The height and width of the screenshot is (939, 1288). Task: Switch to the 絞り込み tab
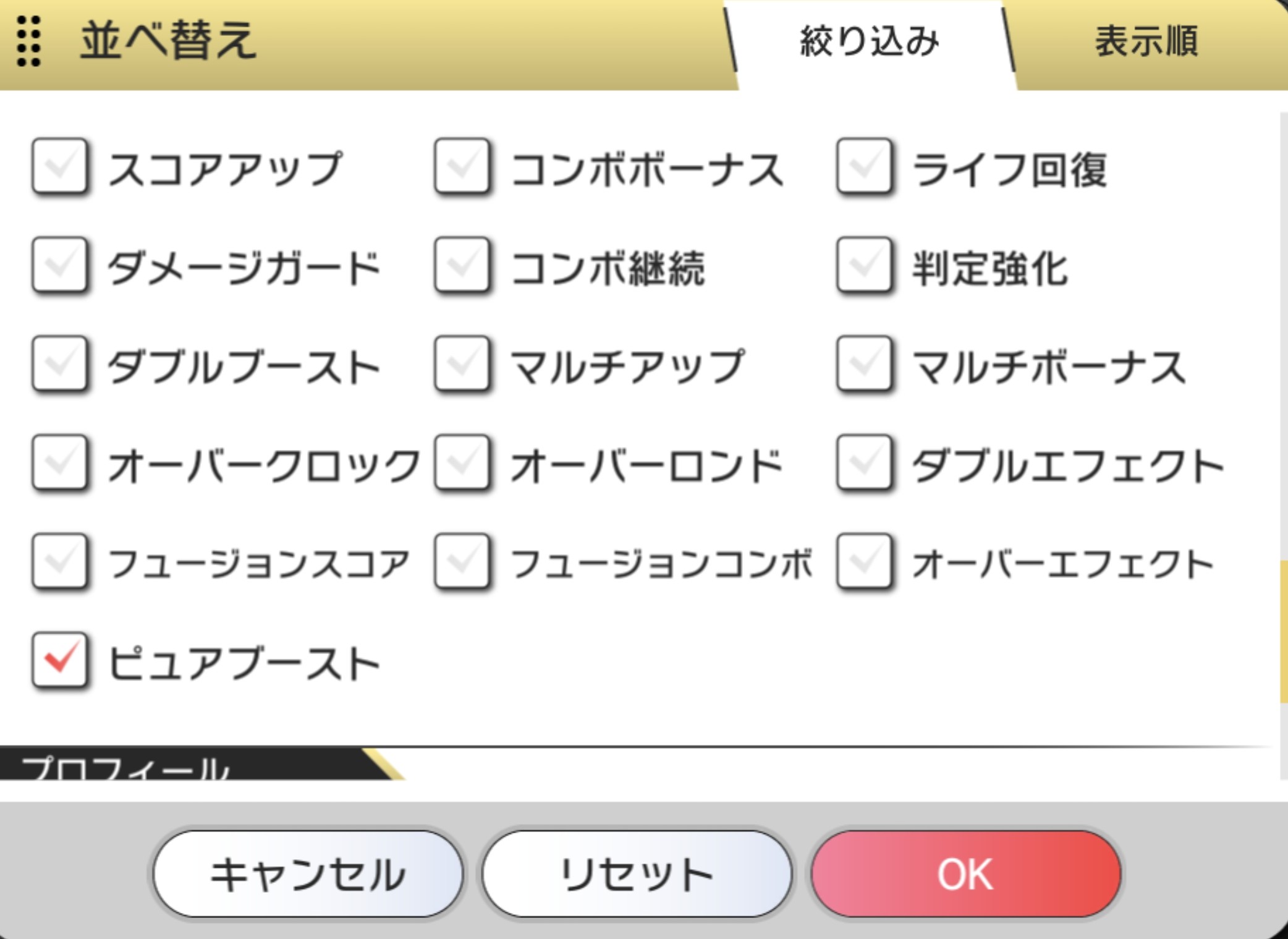(x=868, y=42)
